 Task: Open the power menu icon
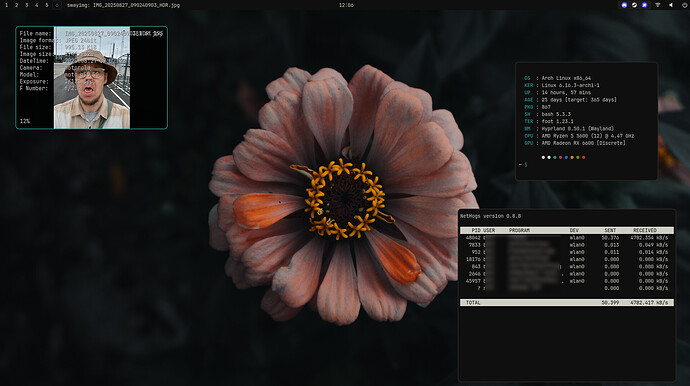click(685, 5)
